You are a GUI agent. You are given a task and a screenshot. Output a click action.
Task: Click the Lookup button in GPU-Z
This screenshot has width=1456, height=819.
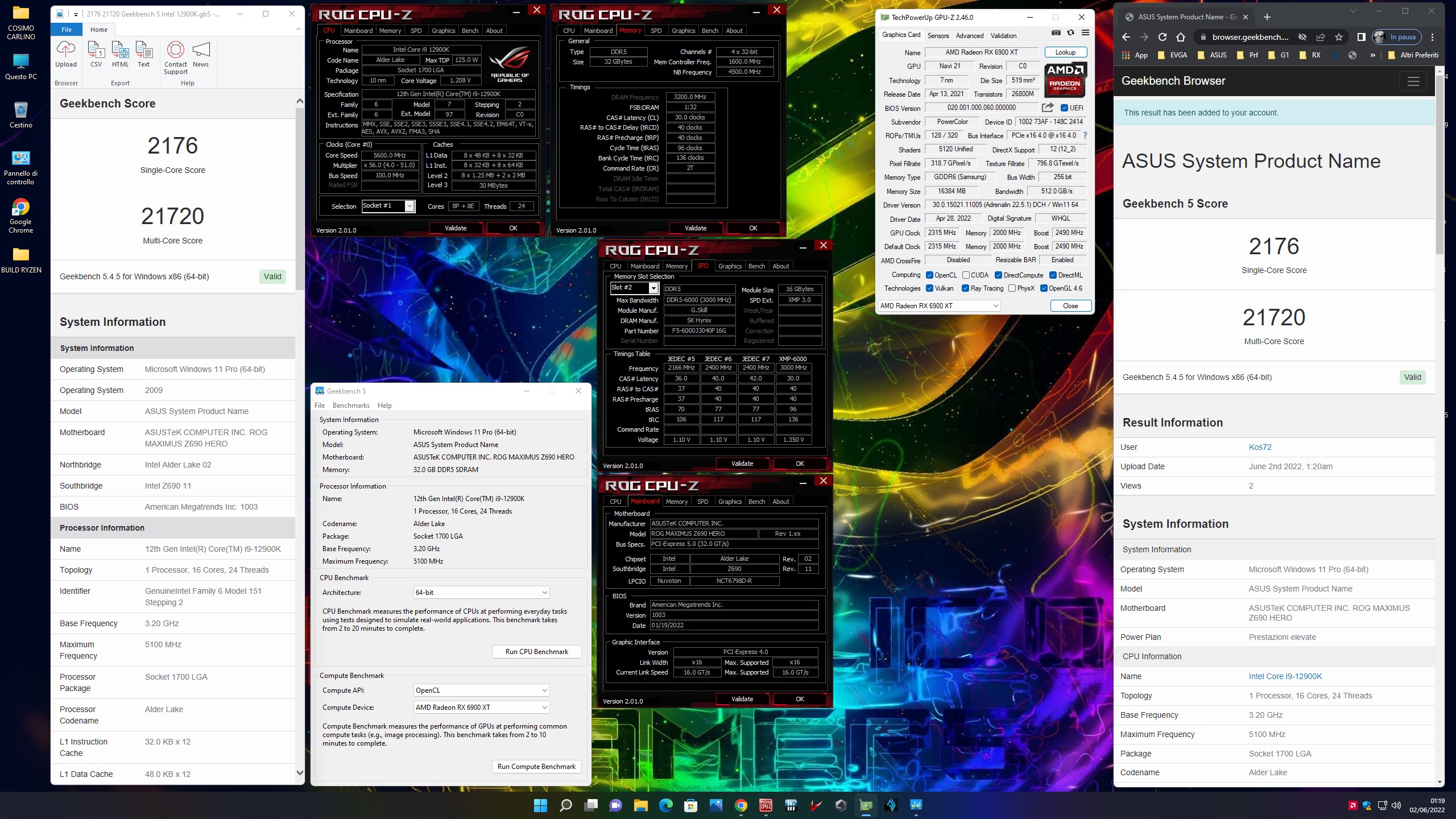(1065, 52)
